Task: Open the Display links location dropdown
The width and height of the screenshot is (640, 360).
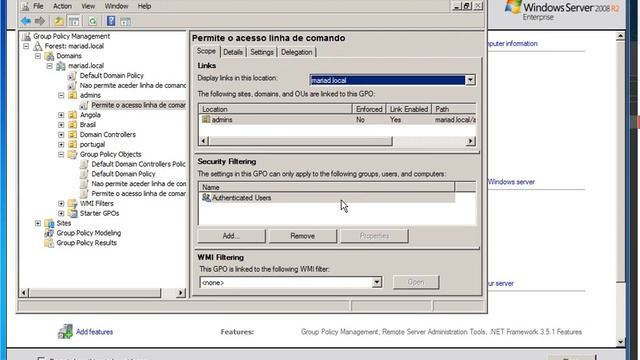Action: pyautogui.click(x=470, y=80)
